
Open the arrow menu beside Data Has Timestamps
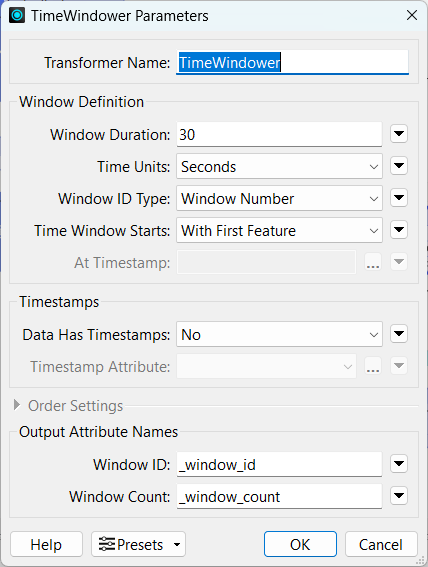coord(399,334)
